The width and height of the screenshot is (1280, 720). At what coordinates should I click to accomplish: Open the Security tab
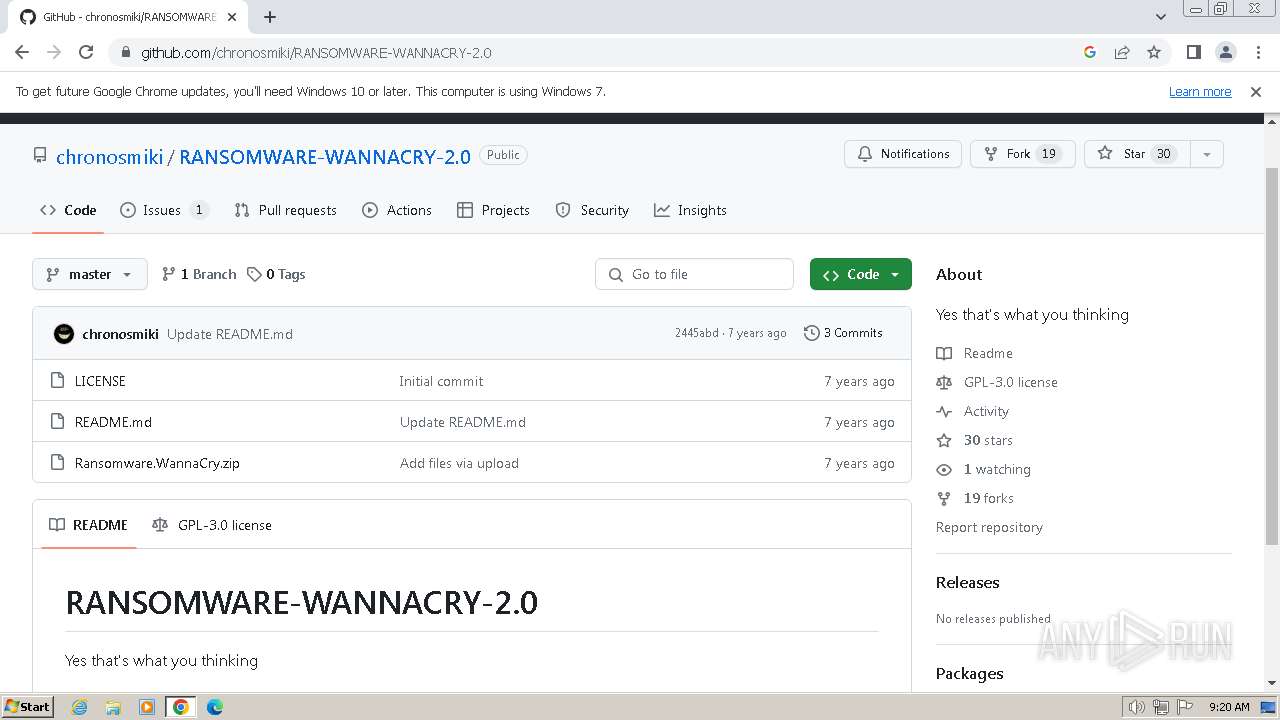[x=592, y=210]
